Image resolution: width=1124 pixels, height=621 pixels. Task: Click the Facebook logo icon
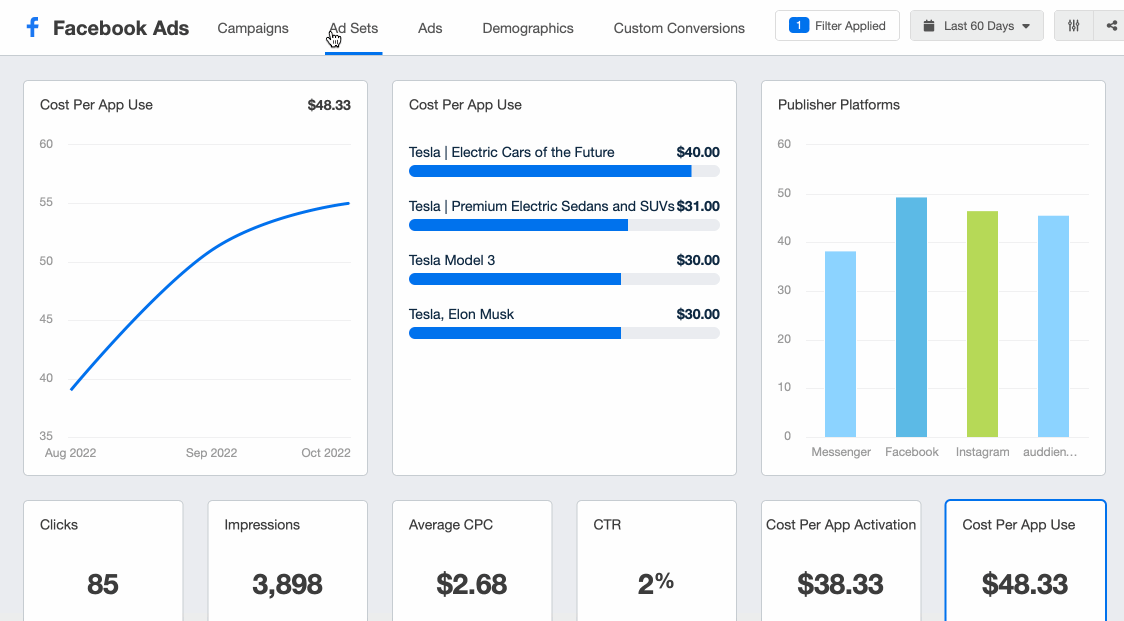pos(32,28)
